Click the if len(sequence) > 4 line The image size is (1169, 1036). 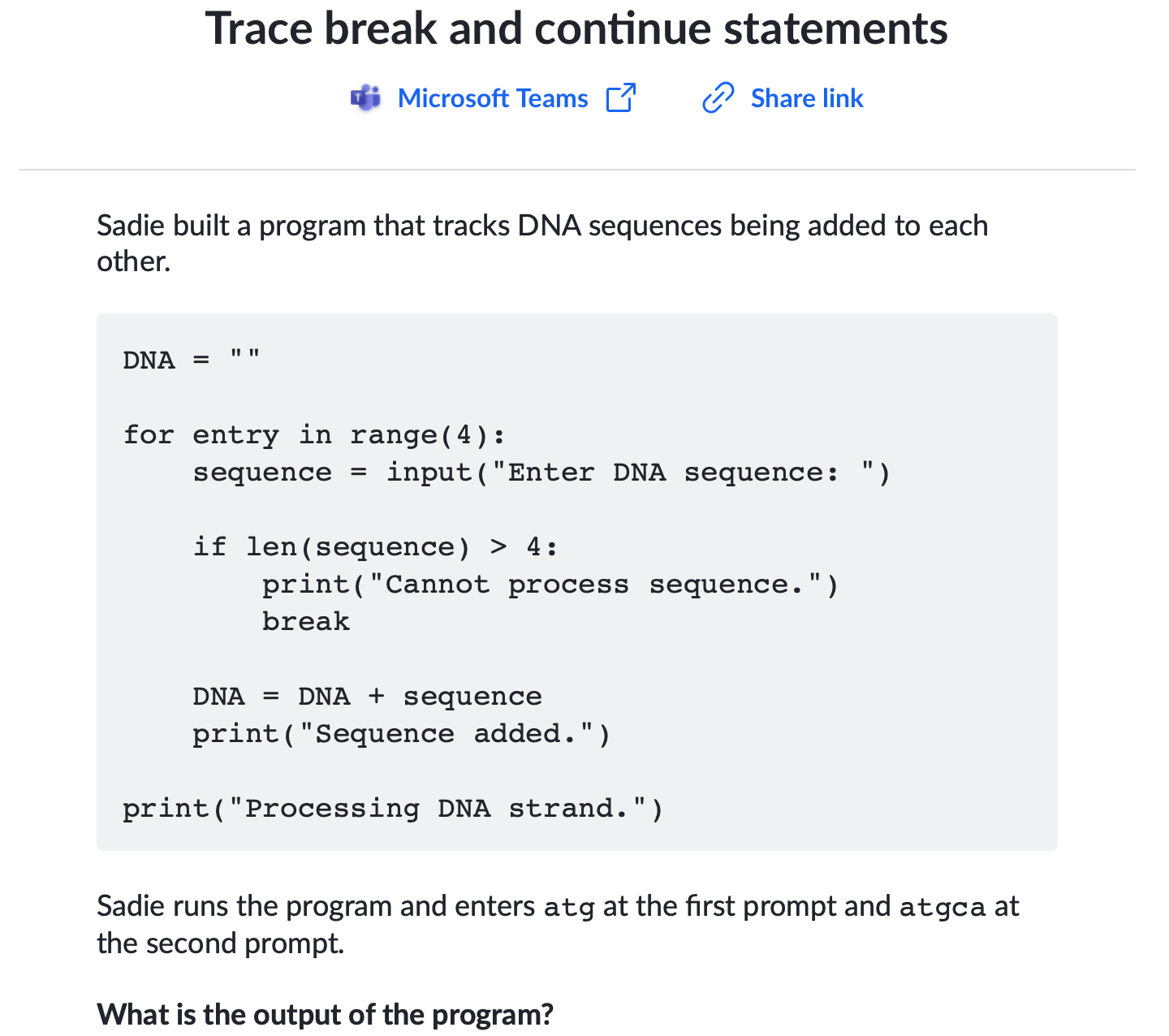point(376,547)
